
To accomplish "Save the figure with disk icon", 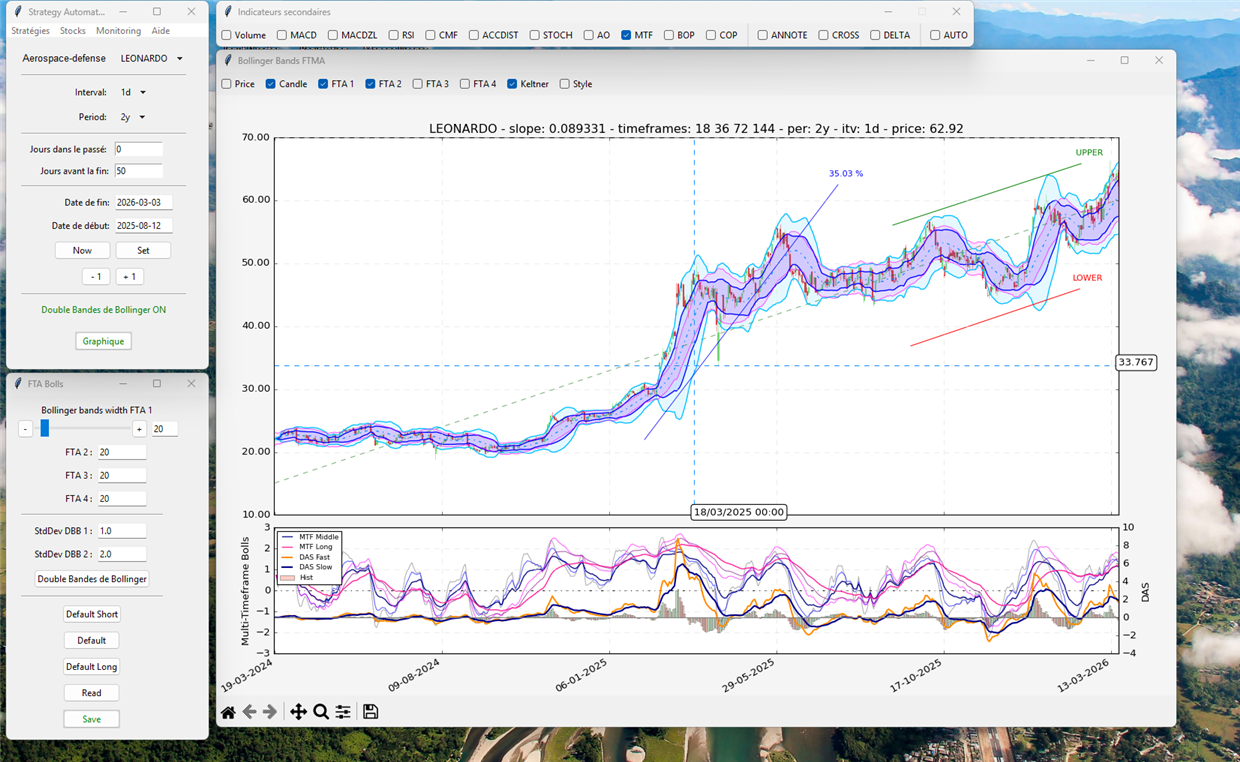I will pyautogui.click(x=371, y=712).
